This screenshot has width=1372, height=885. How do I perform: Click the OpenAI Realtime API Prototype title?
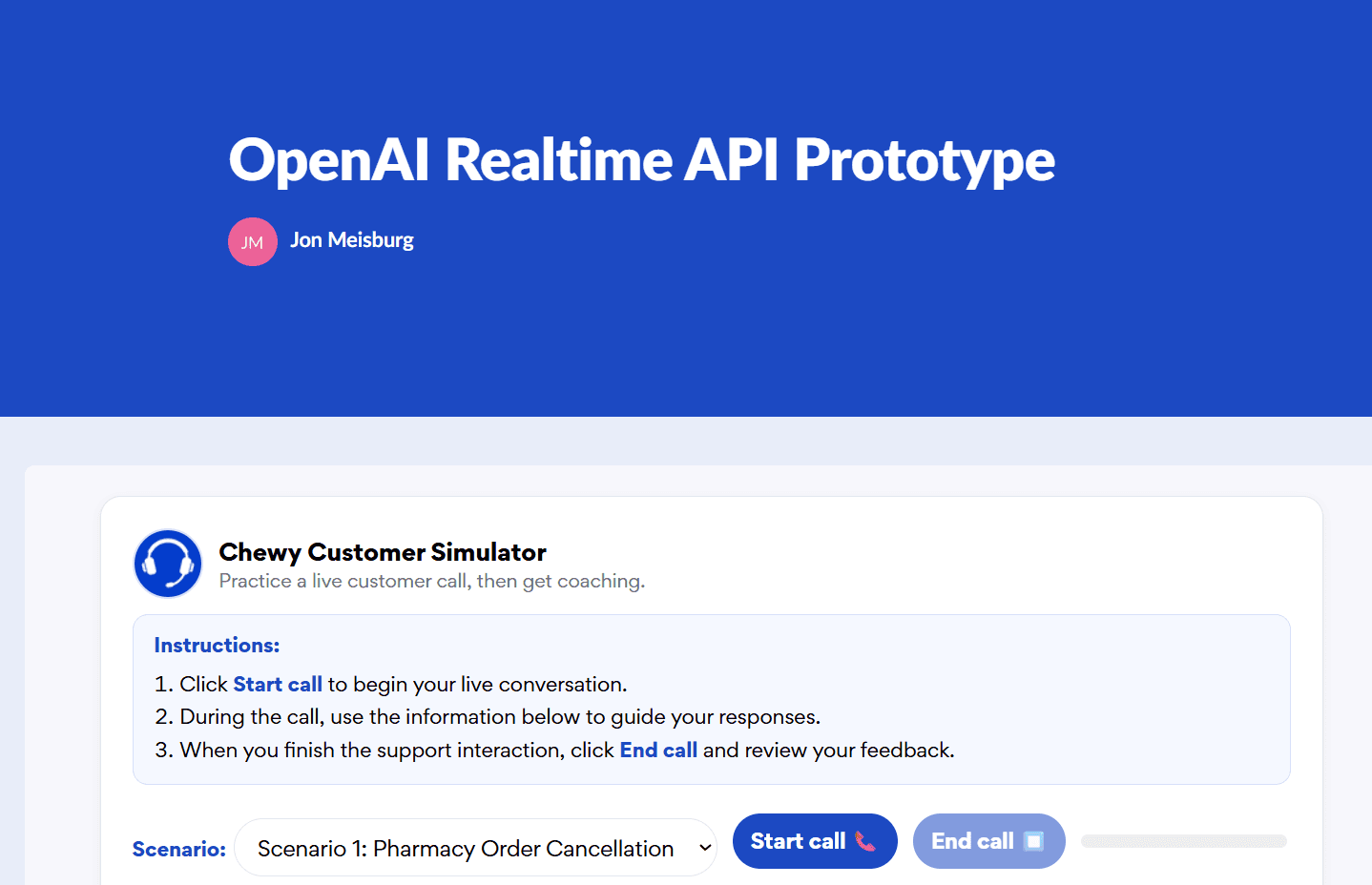point(641,159)
